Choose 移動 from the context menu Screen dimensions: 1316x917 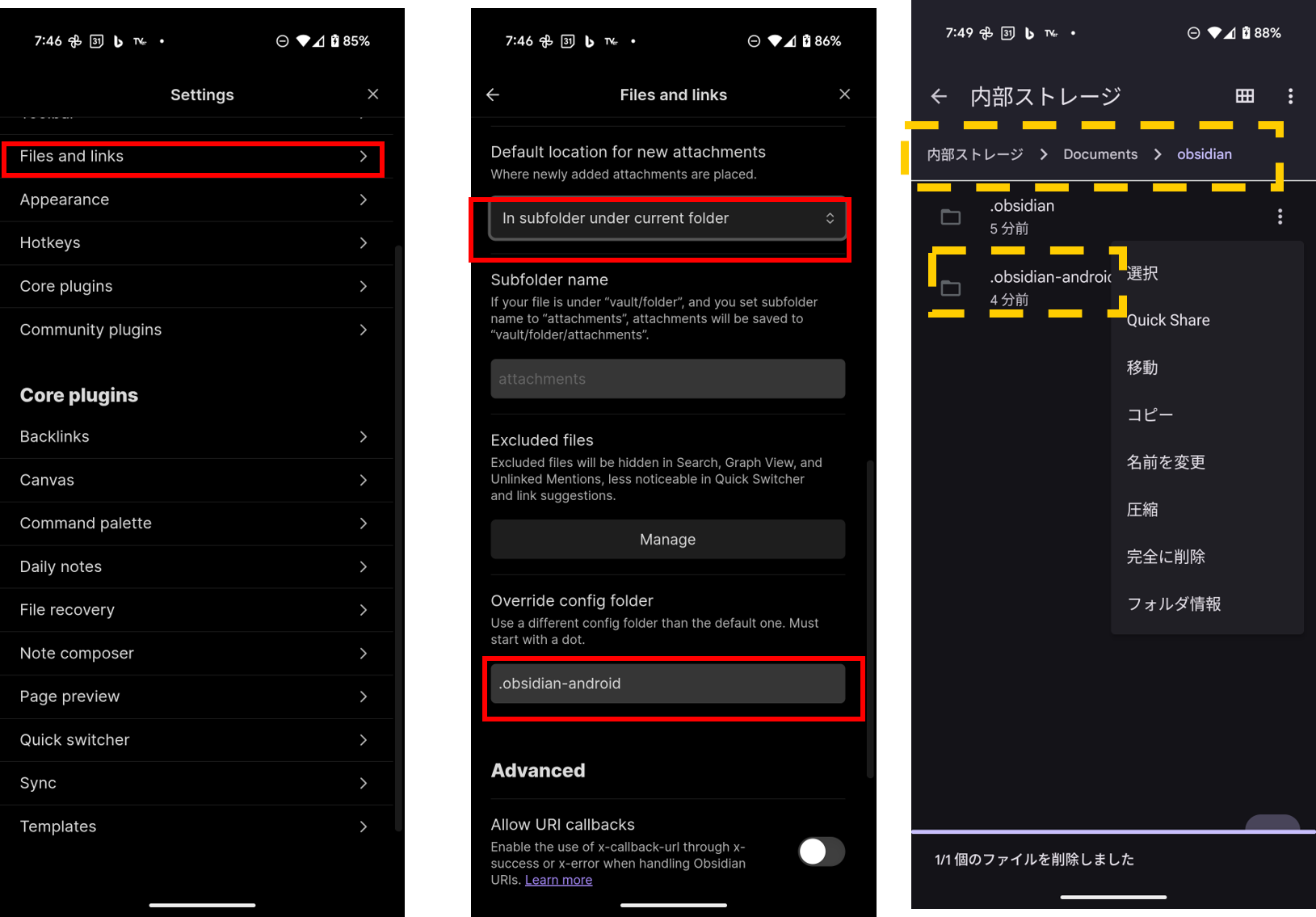click(1207, 368)
